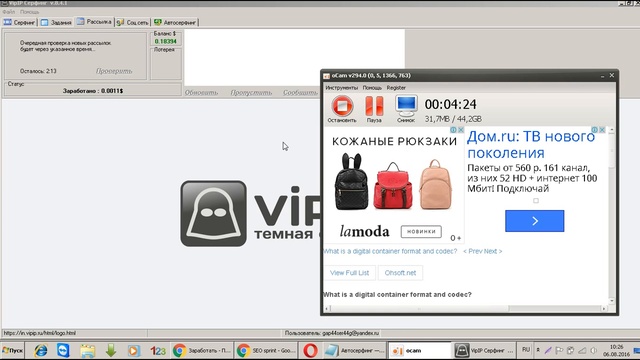The image size is (640, 360).
Task: Open the Register menu in oCam
Action: pyautogui.click(x=396, y=88)
